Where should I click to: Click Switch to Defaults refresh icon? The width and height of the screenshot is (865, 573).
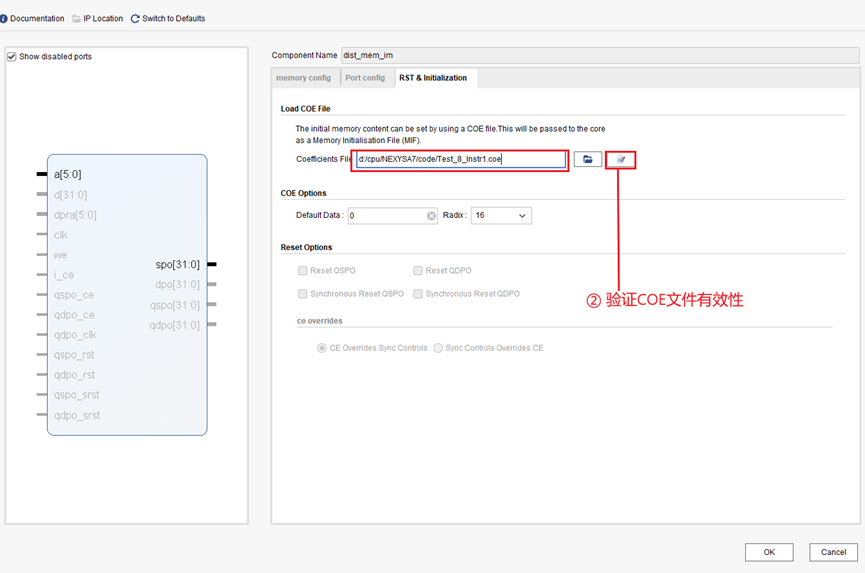pyautogui.click(x=135, y=18)
